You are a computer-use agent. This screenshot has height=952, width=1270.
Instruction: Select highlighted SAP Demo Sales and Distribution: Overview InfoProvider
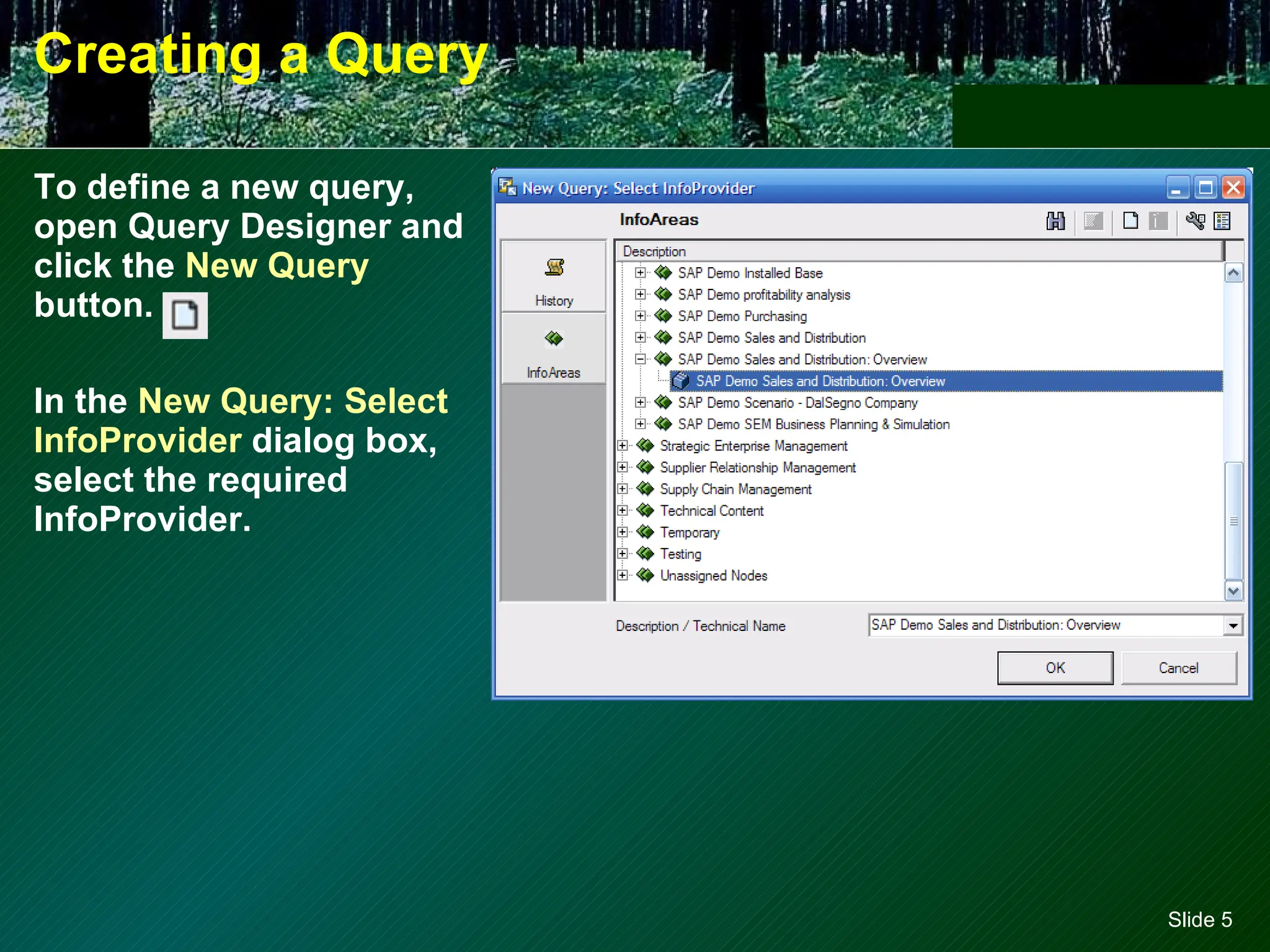946,381
